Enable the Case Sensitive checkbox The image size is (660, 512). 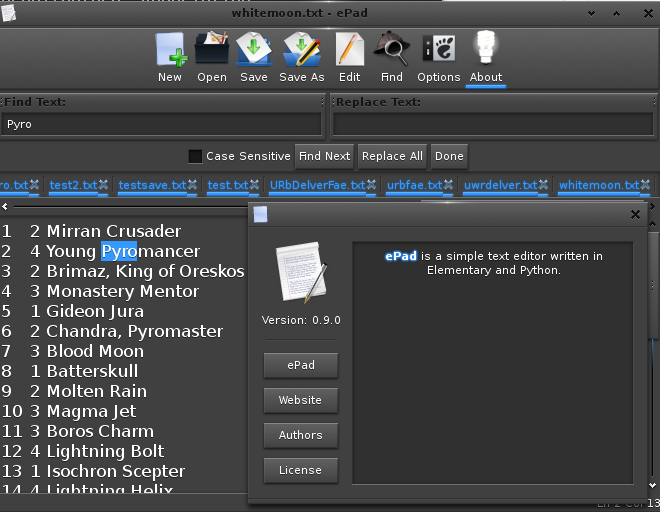point(195,156)
